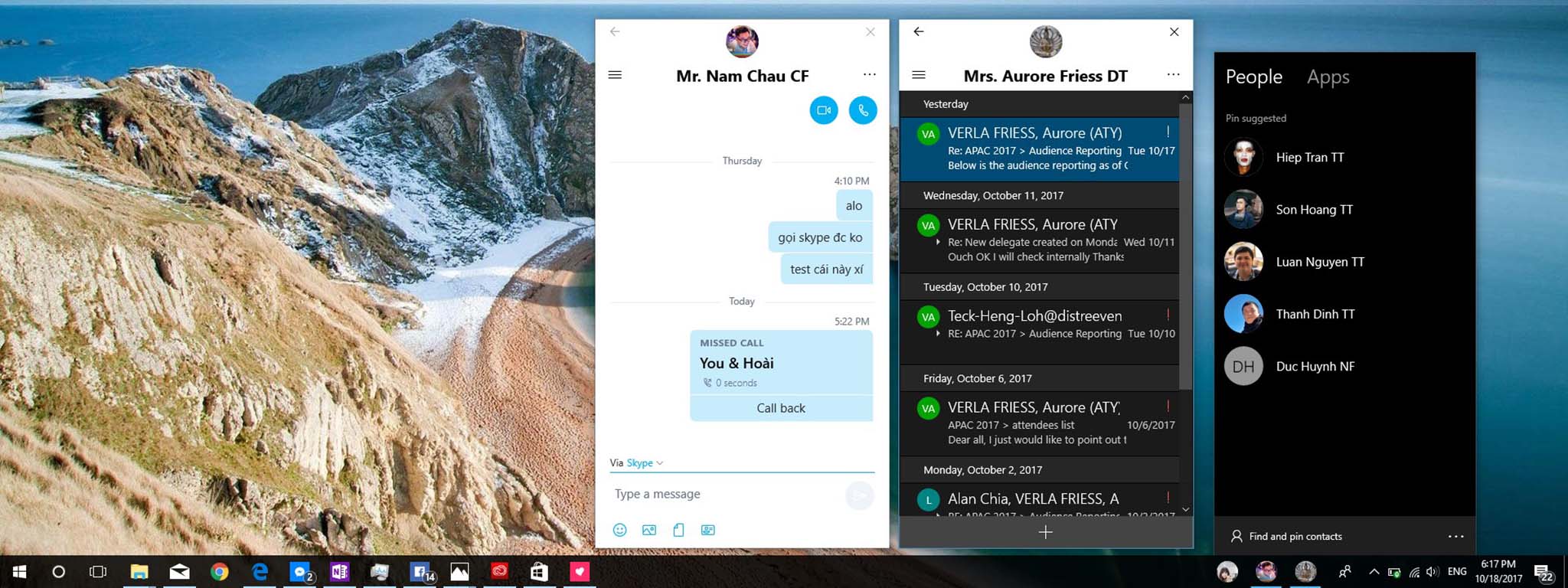Open the People button on taskbar
1568x588 pixels.
pyautogui.click(x=1344, y=572)
